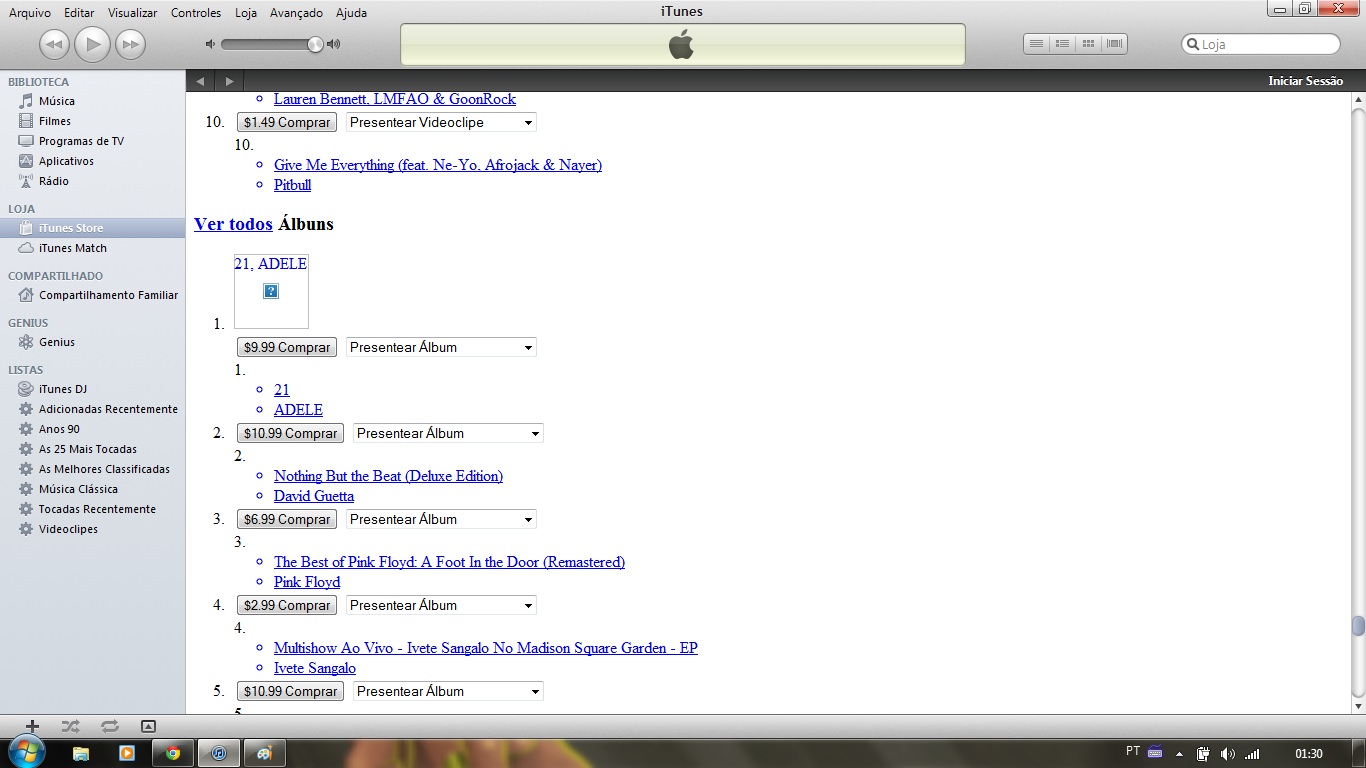Image resolution: width=1366 pixels, height=768 pixels.
Task: Switch to album list view
Action: pos(1063,44)
